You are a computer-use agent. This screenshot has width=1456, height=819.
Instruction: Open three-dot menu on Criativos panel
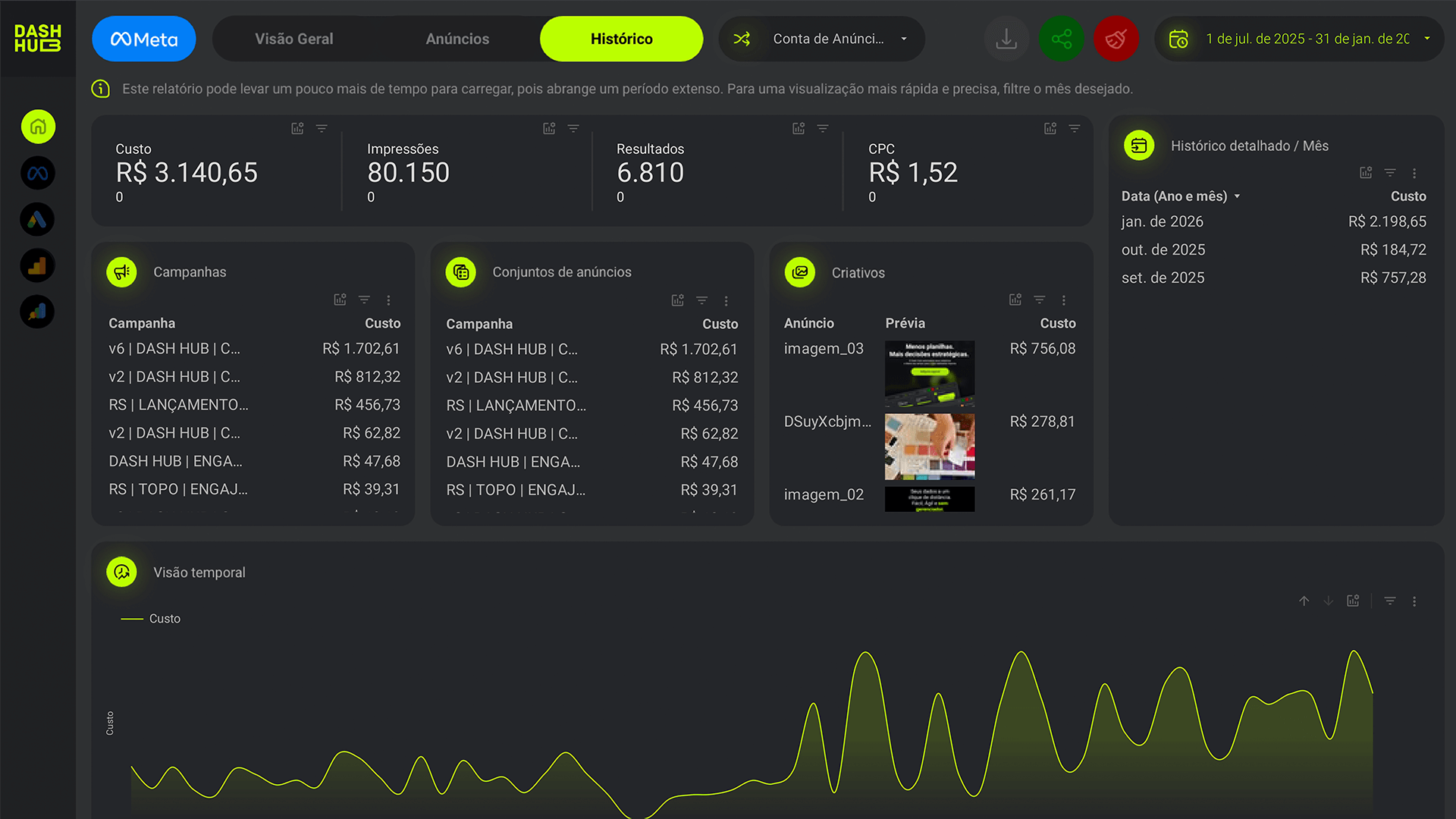(1064, 300)
